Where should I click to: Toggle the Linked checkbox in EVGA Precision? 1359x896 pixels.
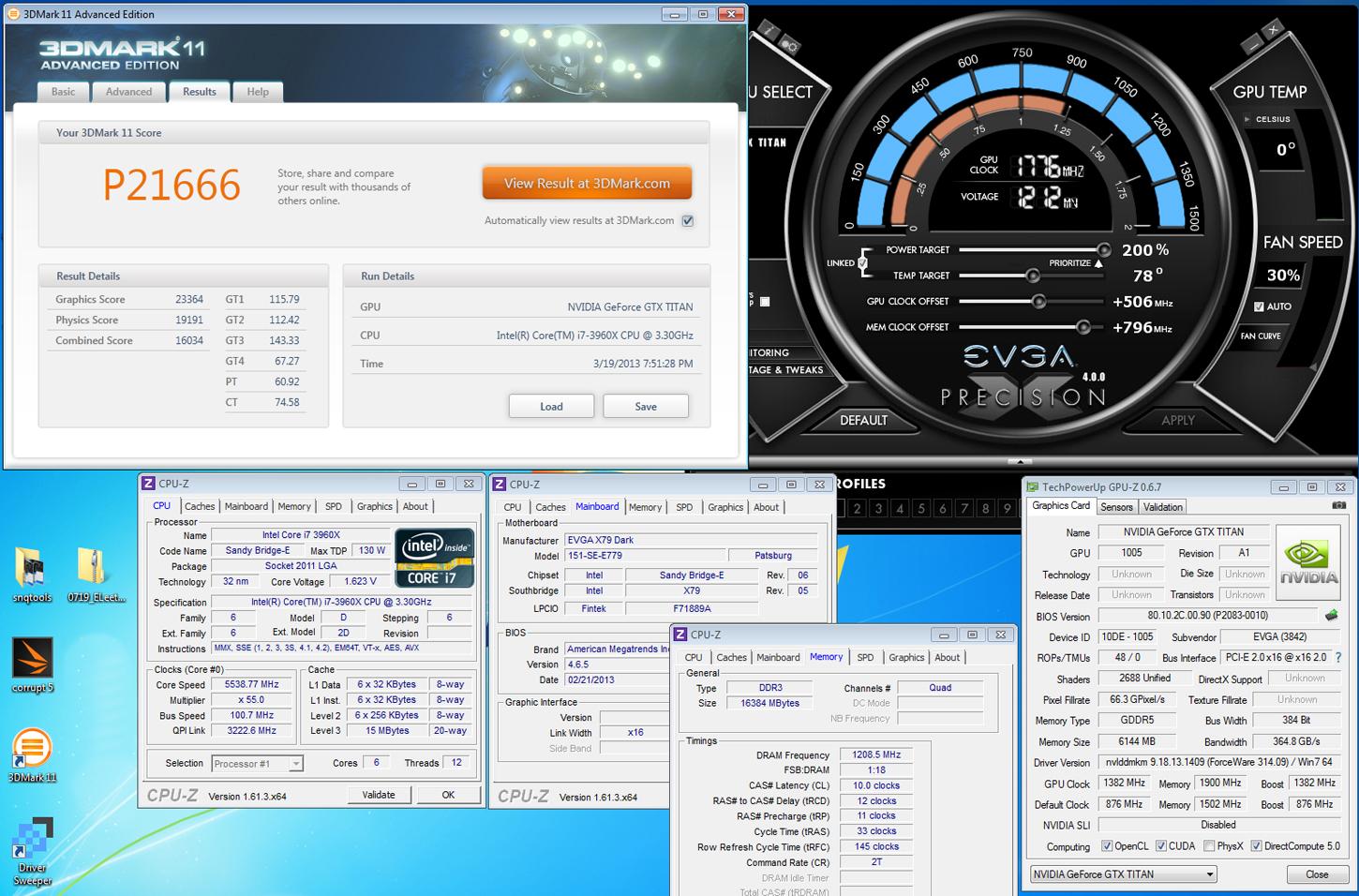(862, 263)
